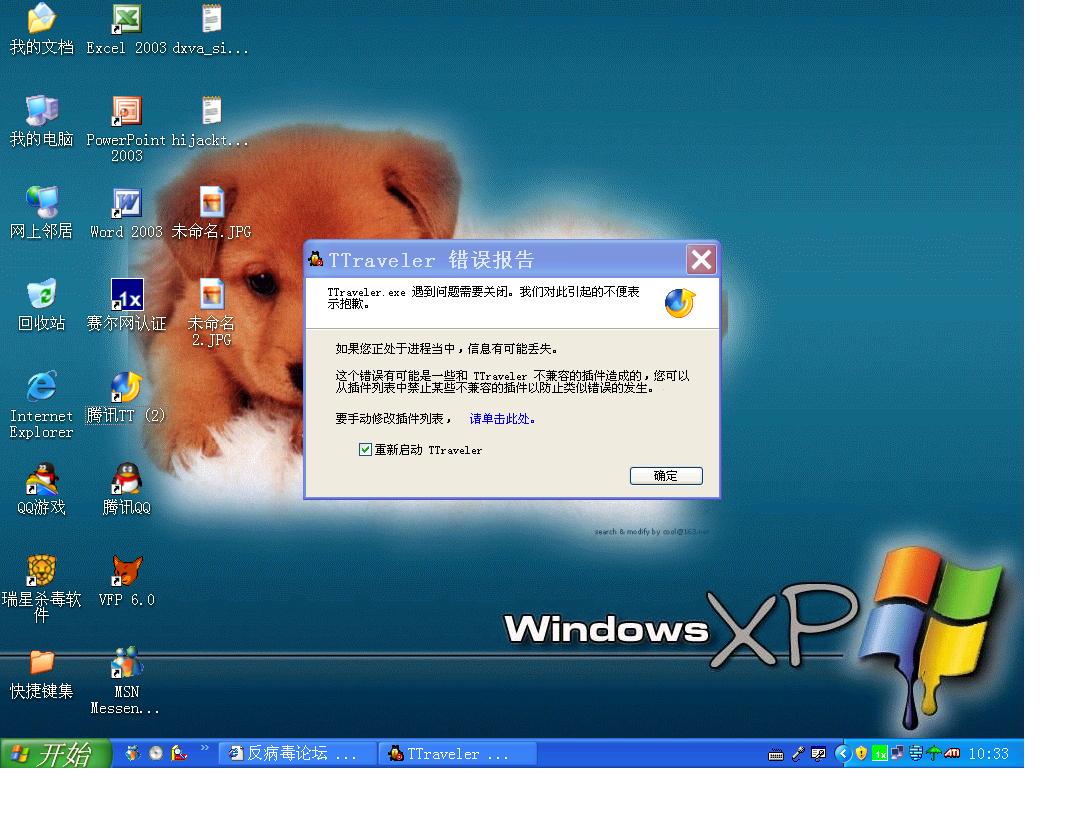Click the network computers tray icon

tap(897, 753)
